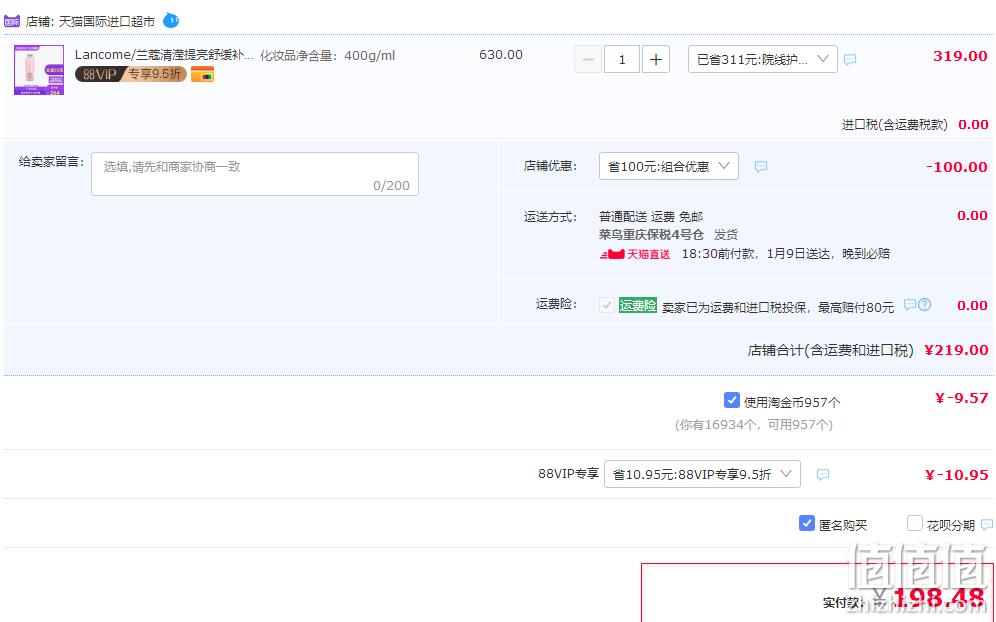Toggle the 运费险 checkbox
This screenshot has height=622, width=996.
coord(607,305)
